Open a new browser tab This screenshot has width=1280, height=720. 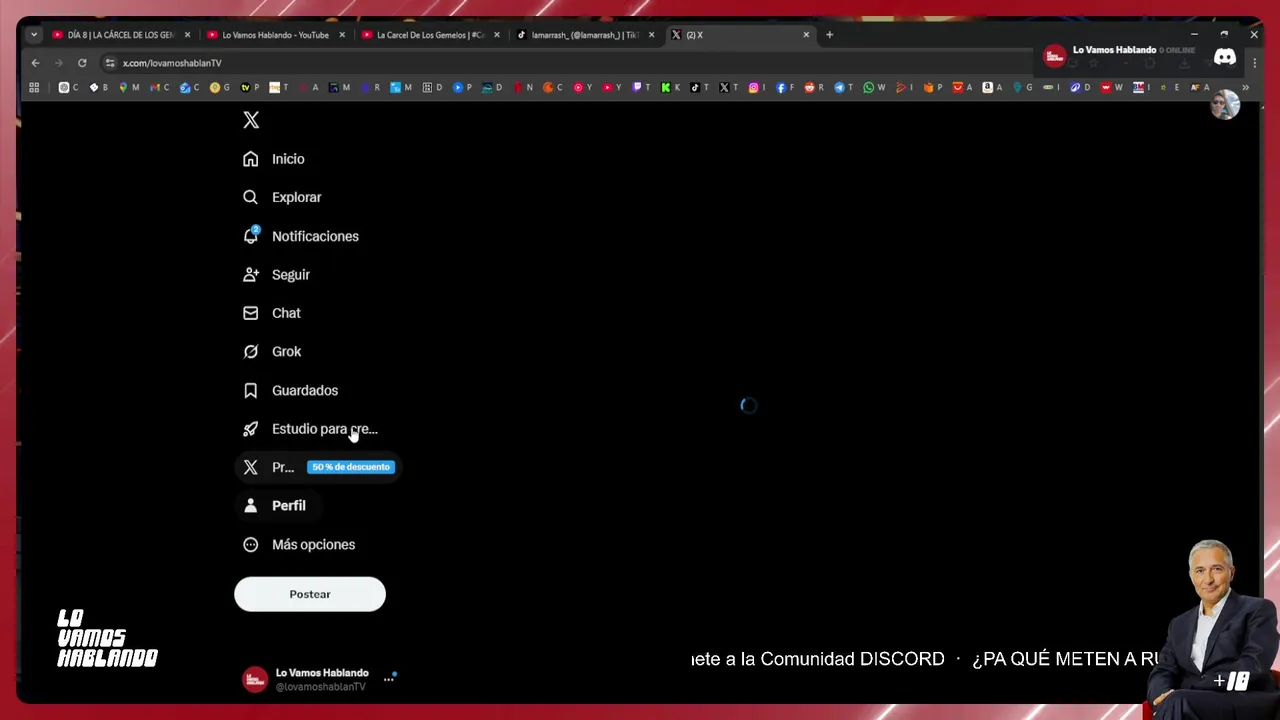pyautogui.click(x=829, y=35)
